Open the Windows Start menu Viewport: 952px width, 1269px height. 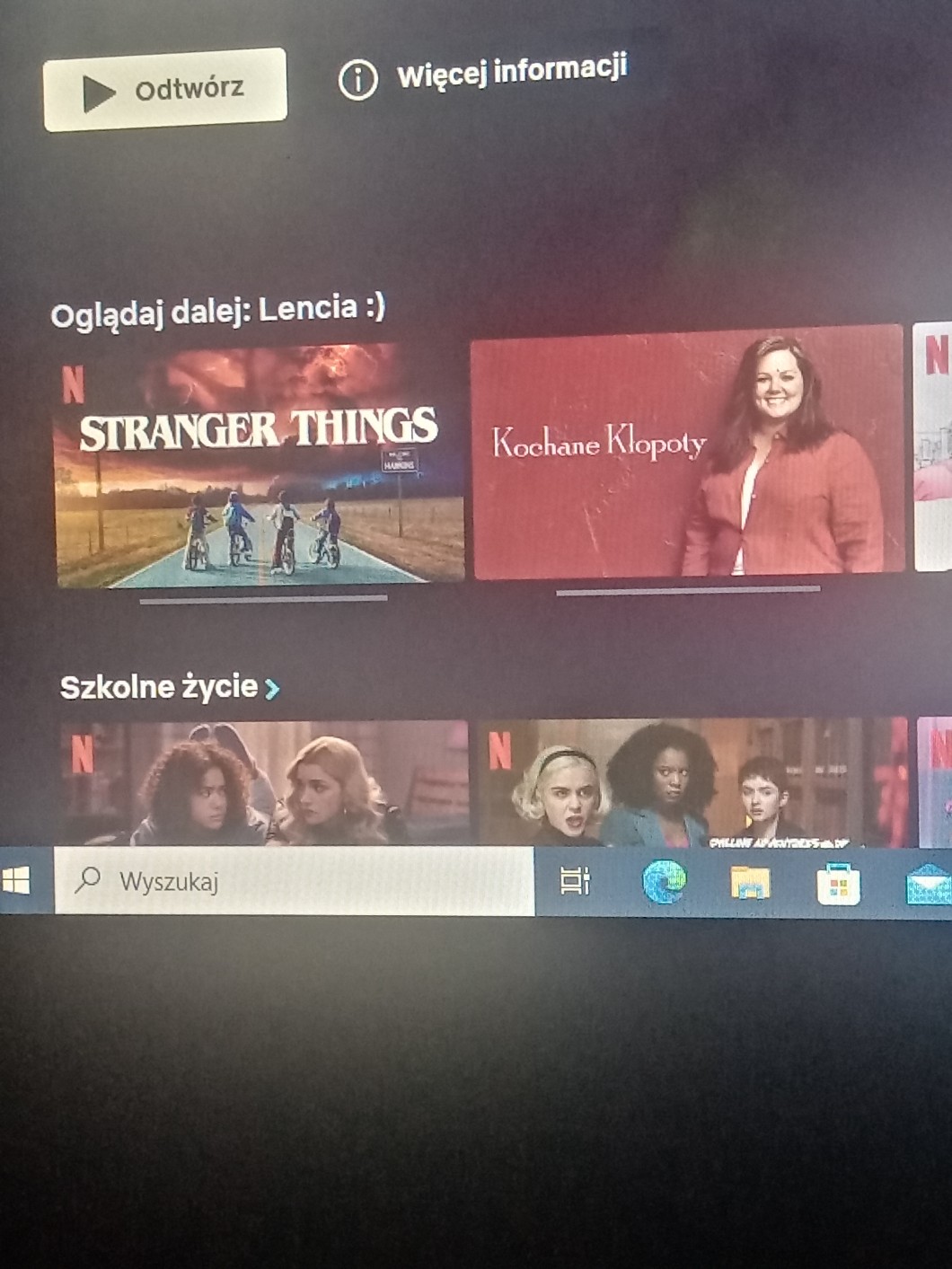tap(16, 880)
